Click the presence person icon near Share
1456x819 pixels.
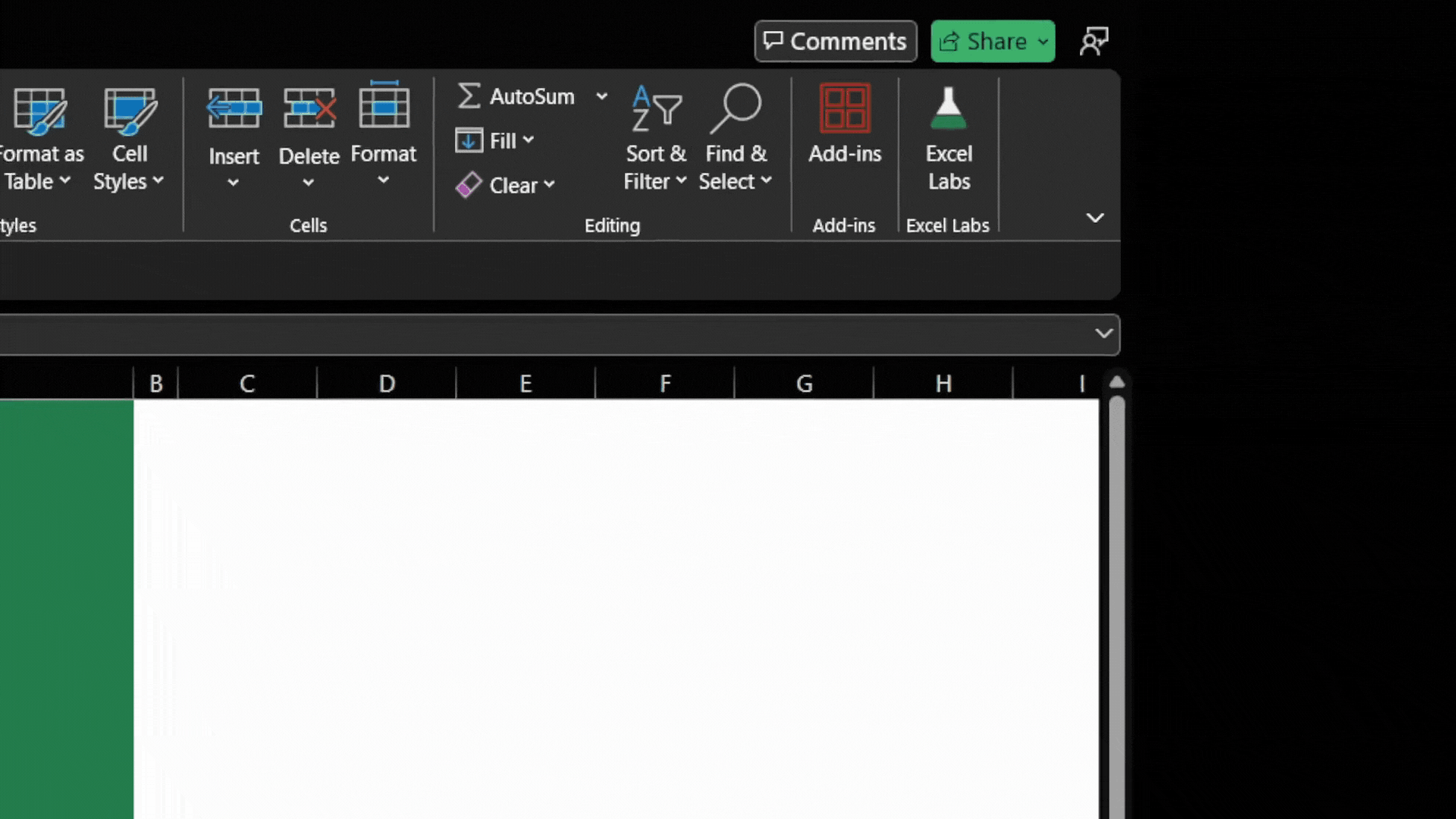pos(1094,42)
